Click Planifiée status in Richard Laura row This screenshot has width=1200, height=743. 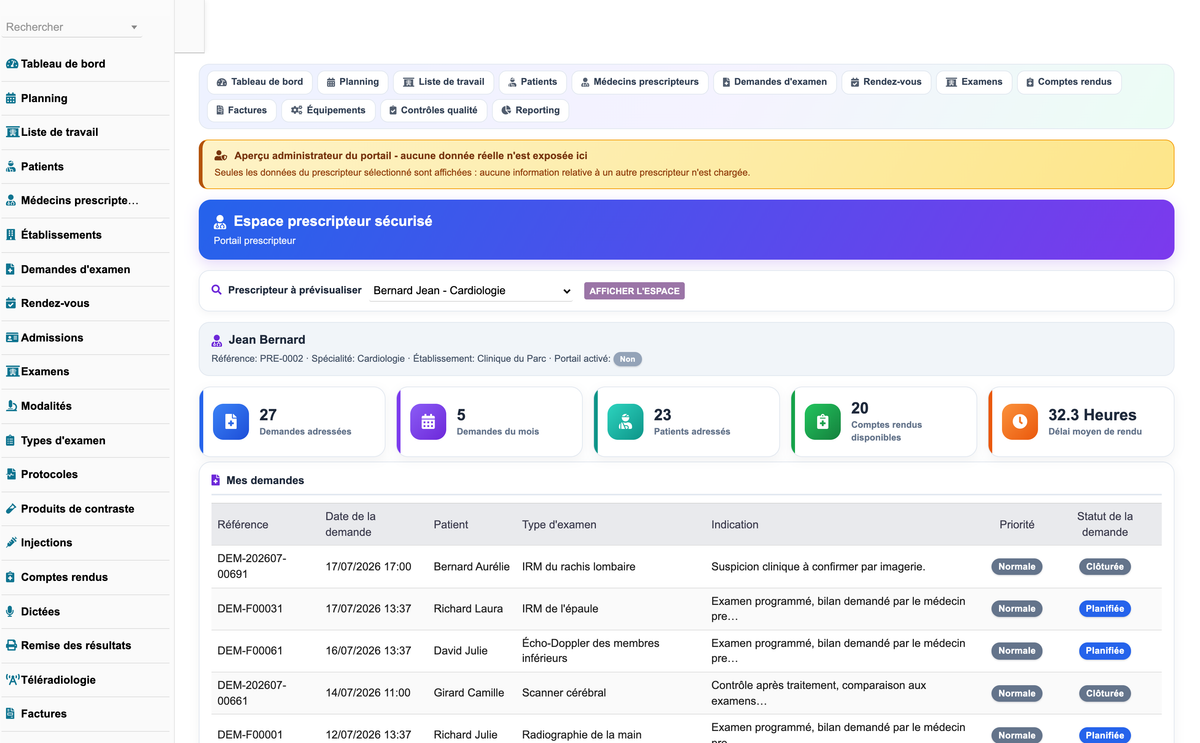pos(1105,608)
